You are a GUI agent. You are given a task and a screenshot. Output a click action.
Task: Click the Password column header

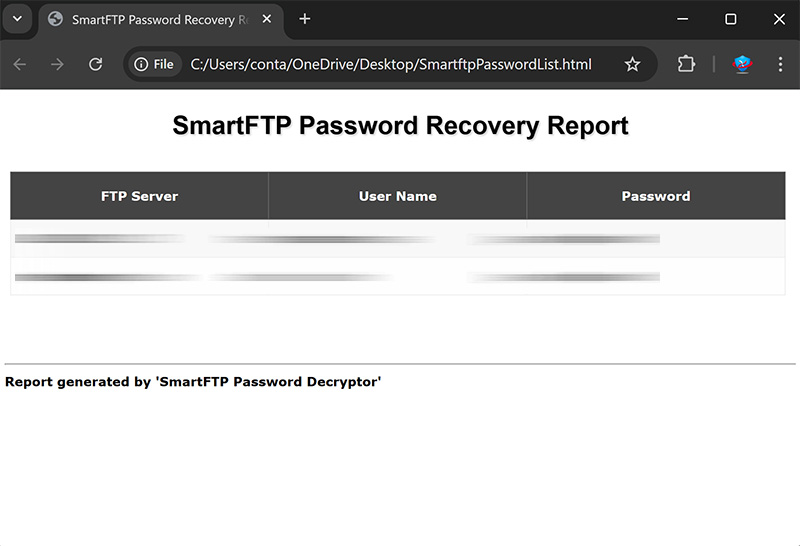coord(655,196)
